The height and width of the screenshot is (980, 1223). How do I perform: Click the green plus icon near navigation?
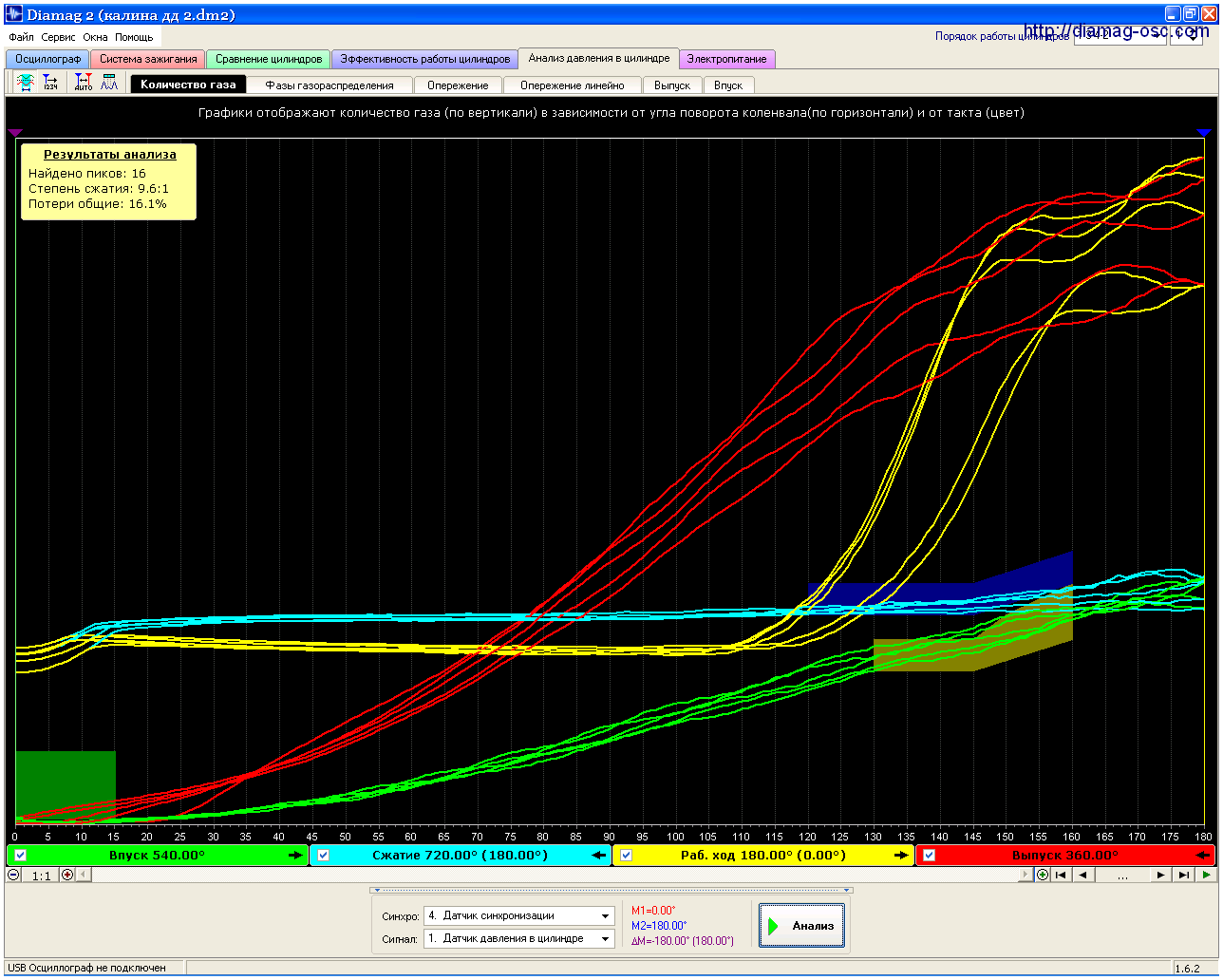(1043, 875)
